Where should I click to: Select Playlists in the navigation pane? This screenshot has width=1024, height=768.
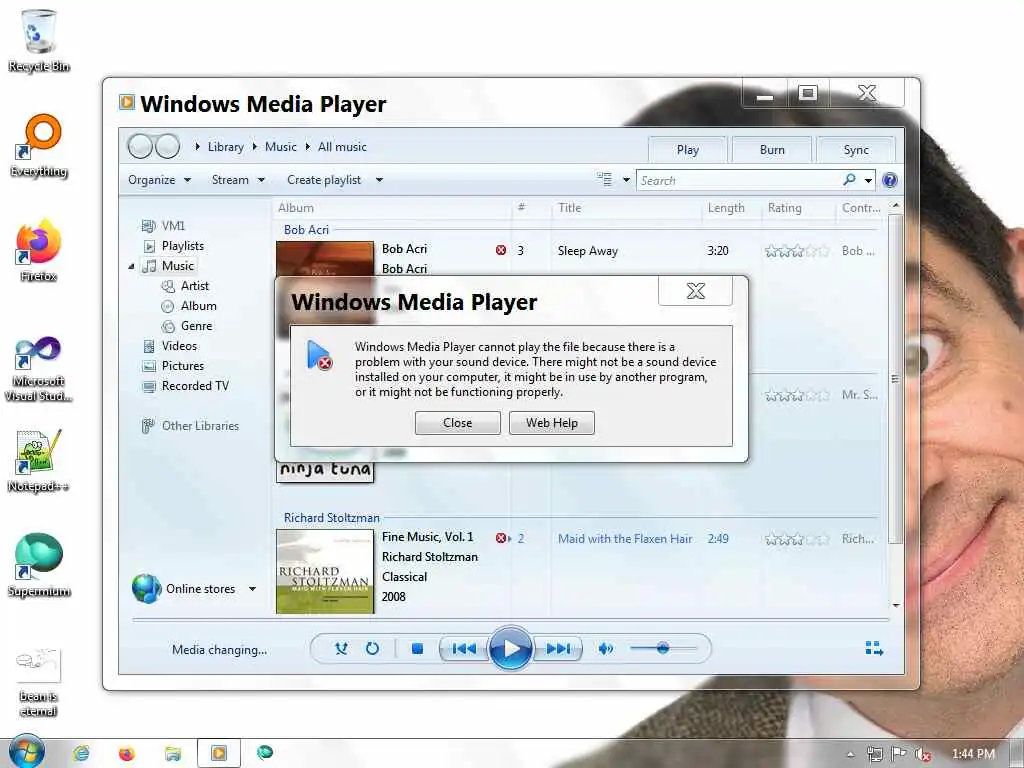pos(183,246)
